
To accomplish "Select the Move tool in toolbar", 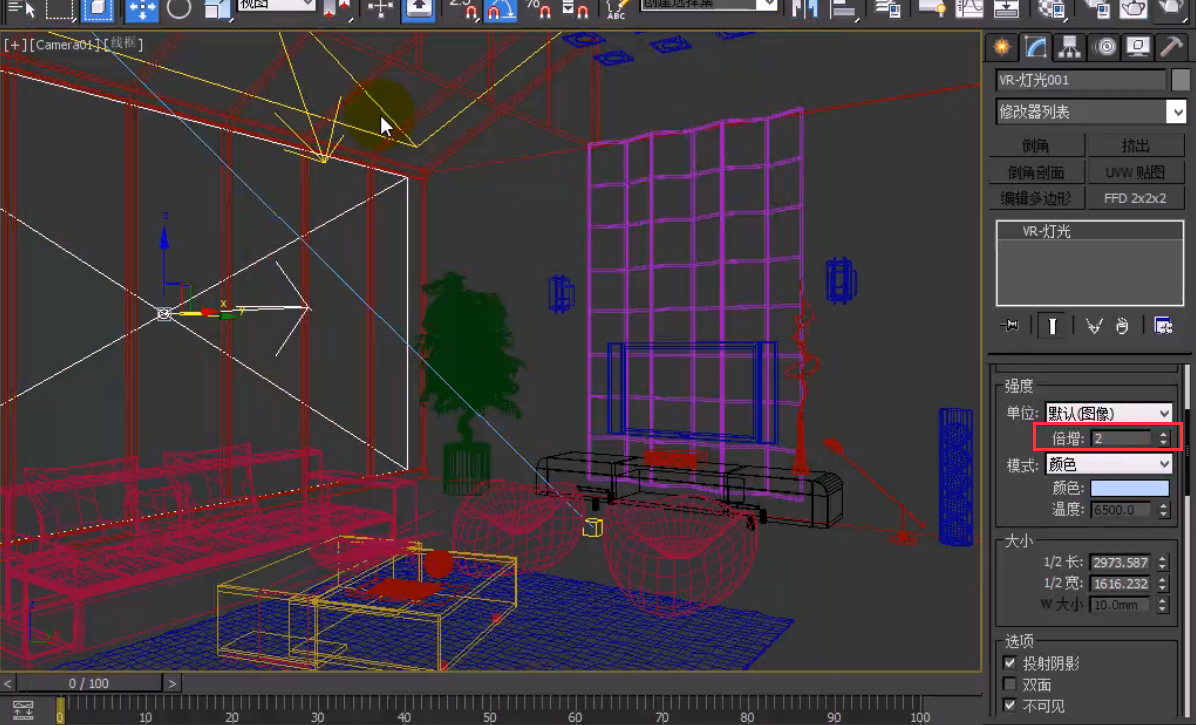I will coord(142,10).
